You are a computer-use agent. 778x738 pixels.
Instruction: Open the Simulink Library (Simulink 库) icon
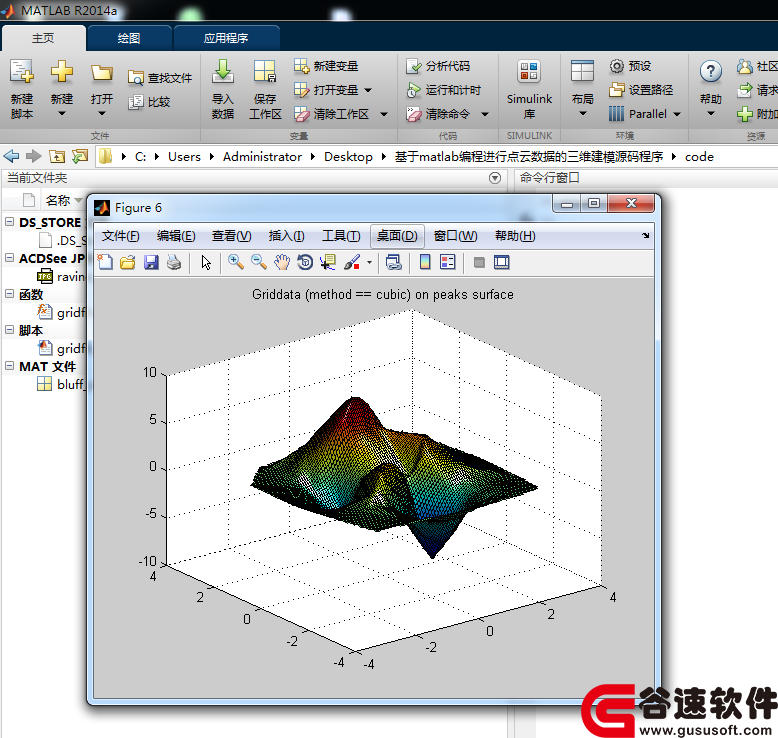(x=529, y=71)
